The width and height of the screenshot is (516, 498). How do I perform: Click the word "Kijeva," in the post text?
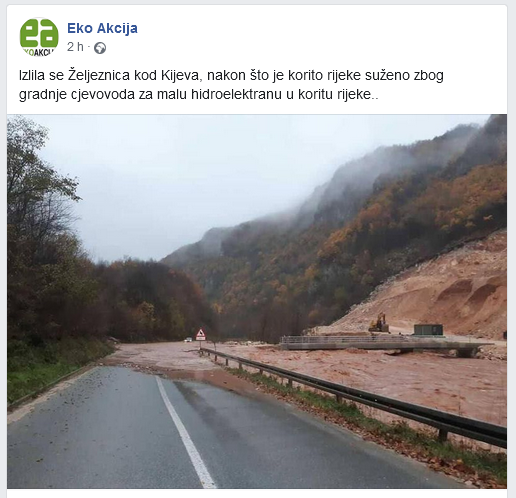[x=182, y=76]
